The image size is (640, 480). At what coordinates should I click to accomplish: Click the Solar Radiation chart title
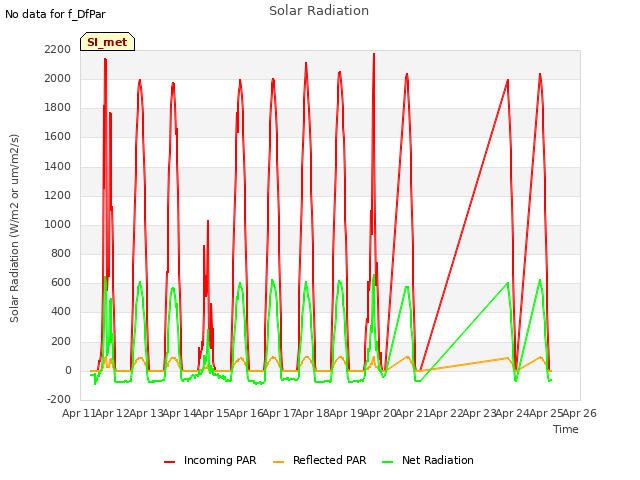tap(319, 11)
